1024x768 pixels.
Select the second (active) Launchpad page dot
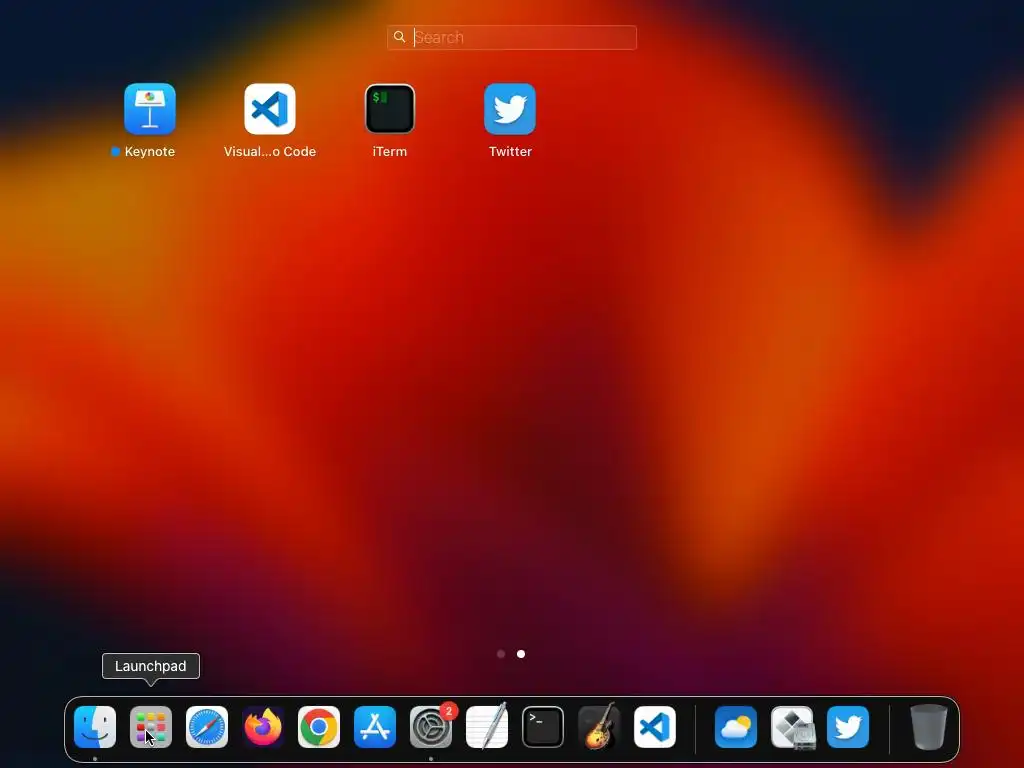[520, 654]
